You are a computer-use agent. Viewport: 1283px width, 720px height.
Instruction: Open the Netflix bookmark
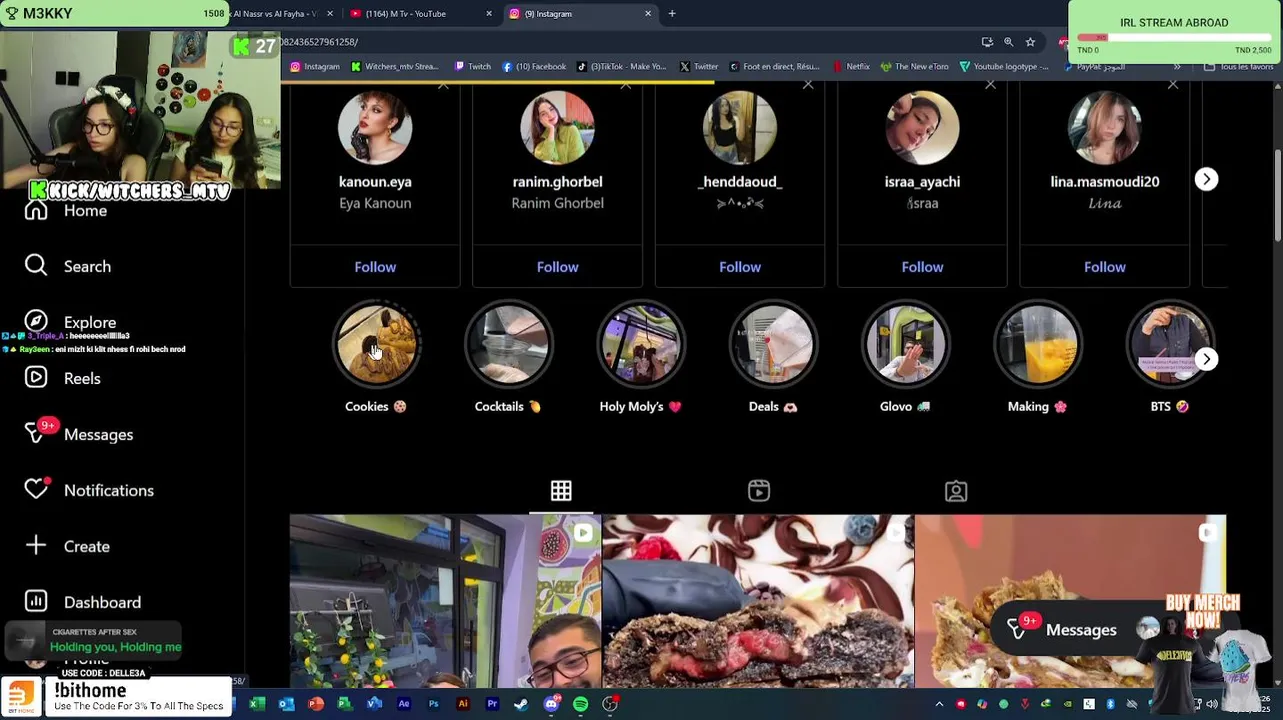click(851, 67)
